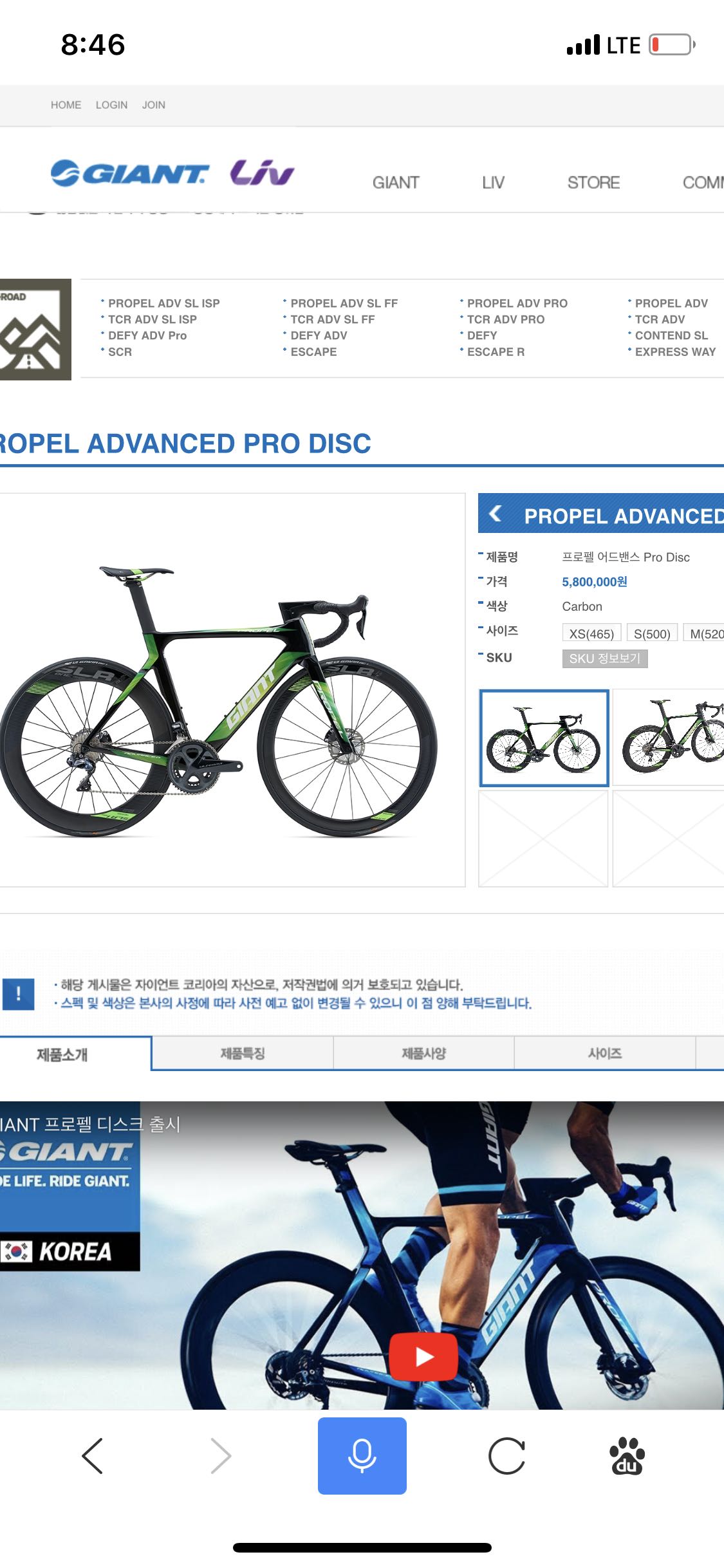Select the first green bike thumbnail
Image resolution: width=724 pixels, height=1568 pixels.
pyautogui.click(x=544, y=738)
